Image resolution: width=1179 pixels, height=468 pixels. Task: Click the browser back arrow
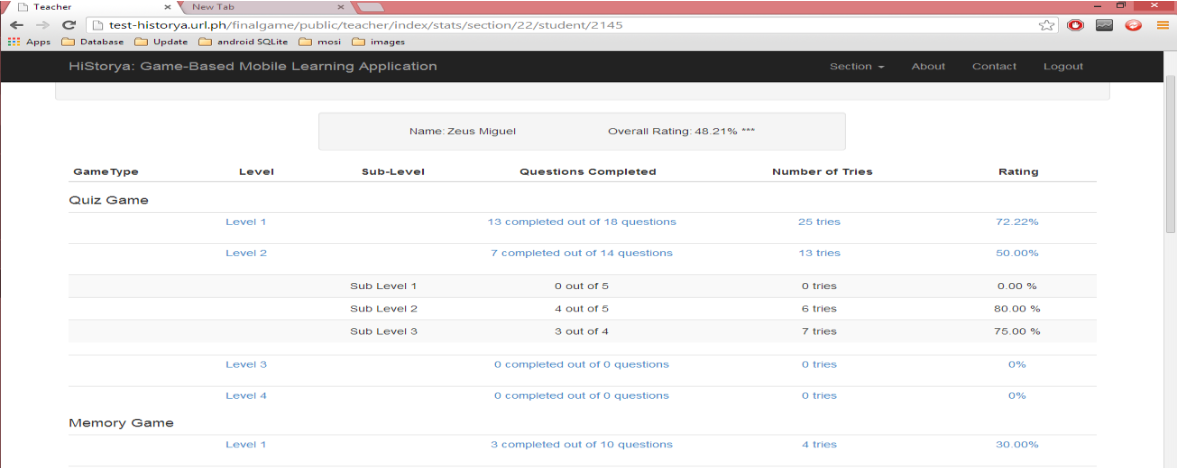[16, 25]
